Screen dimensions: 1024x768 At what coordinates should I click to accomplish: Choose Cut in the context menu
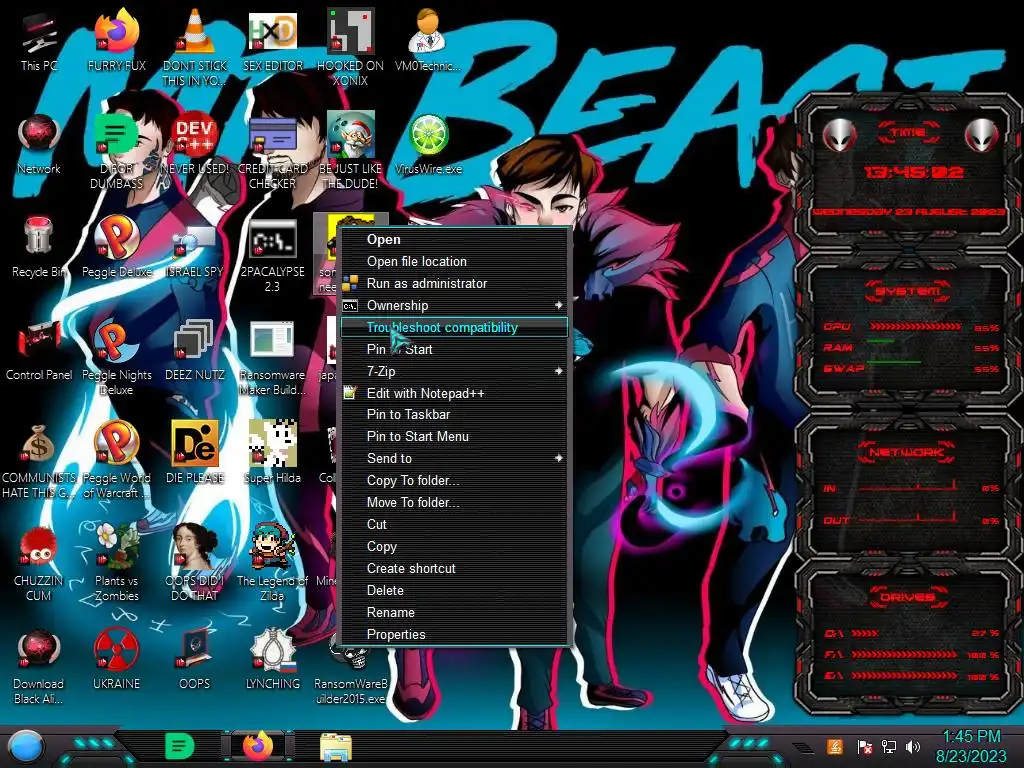[x=455, y=524]
